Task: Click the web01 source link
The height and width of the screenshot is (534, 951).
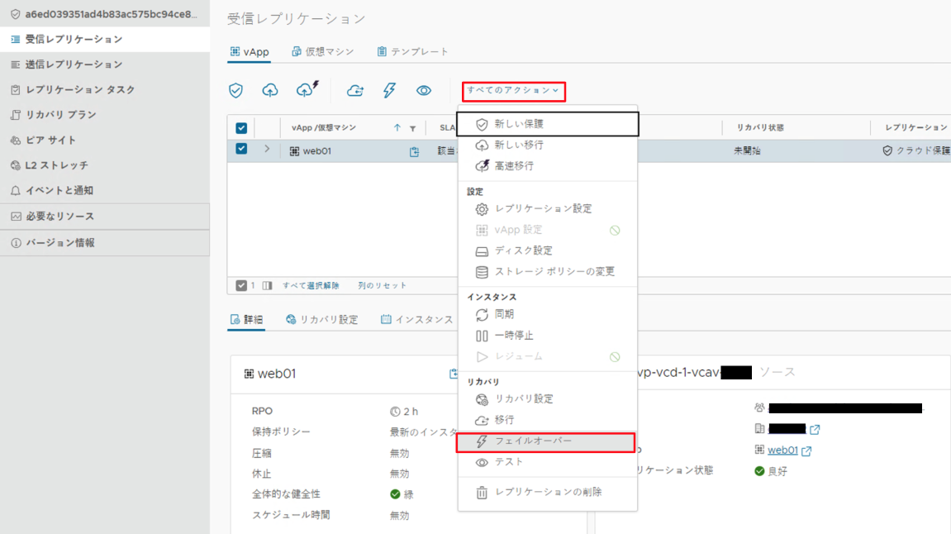Action: pyautogui.click(x=782, y=450)
